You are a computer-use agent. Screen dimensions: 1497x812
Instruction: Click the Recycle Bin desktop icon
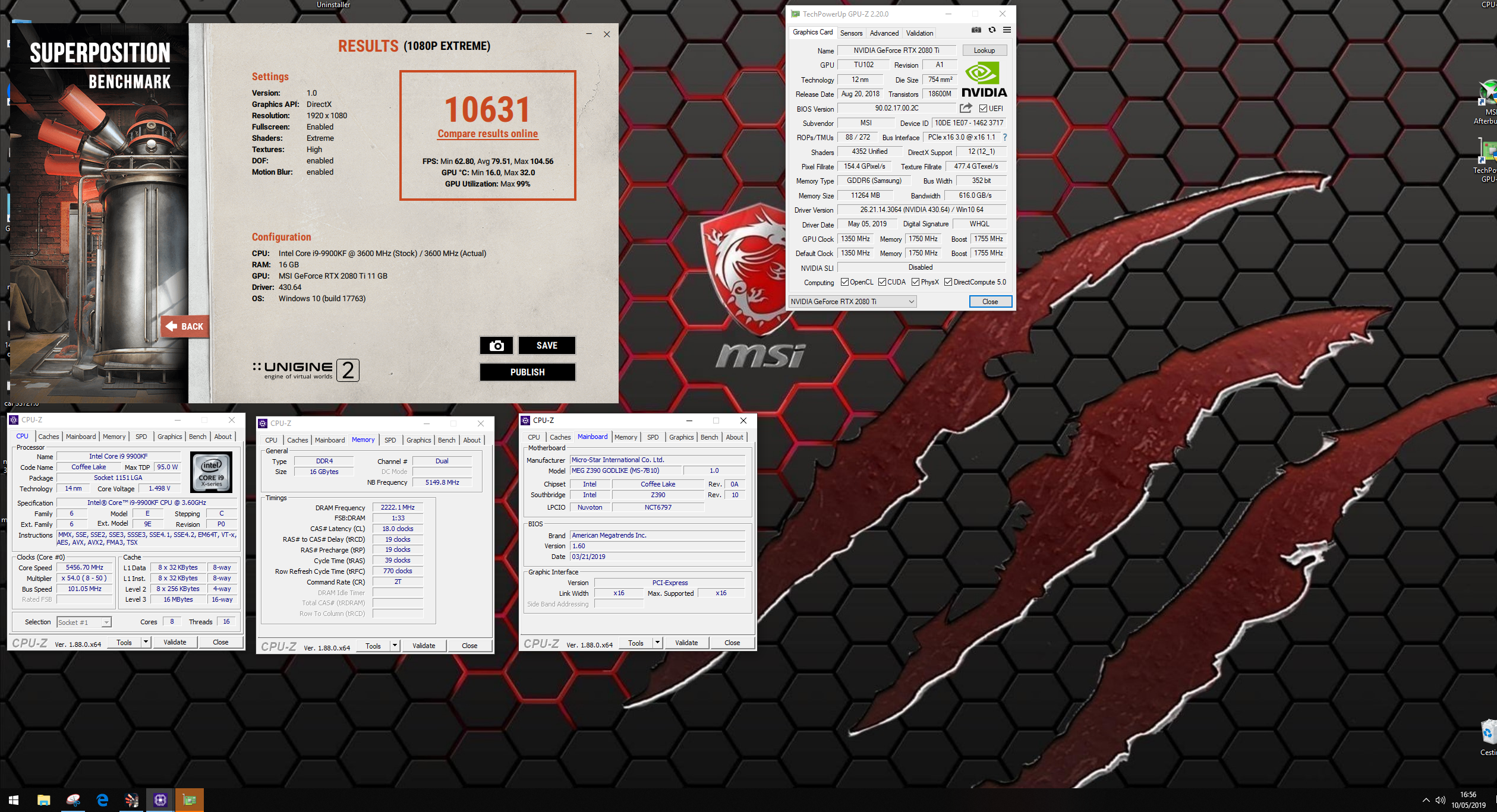1489,737
